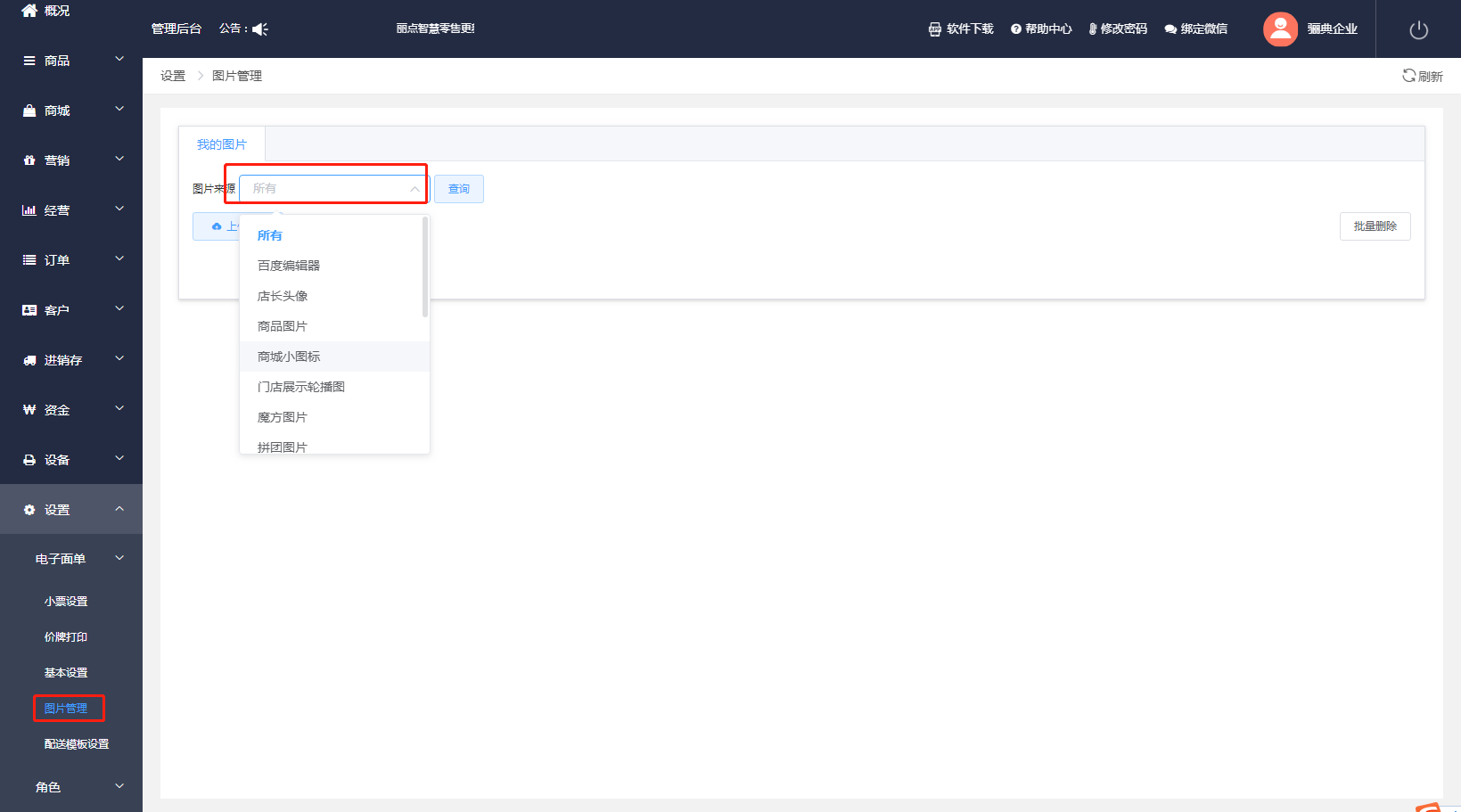Click the 设置 gear icon
Screen dimensions: 1461x812
click(x=29, y=510)
